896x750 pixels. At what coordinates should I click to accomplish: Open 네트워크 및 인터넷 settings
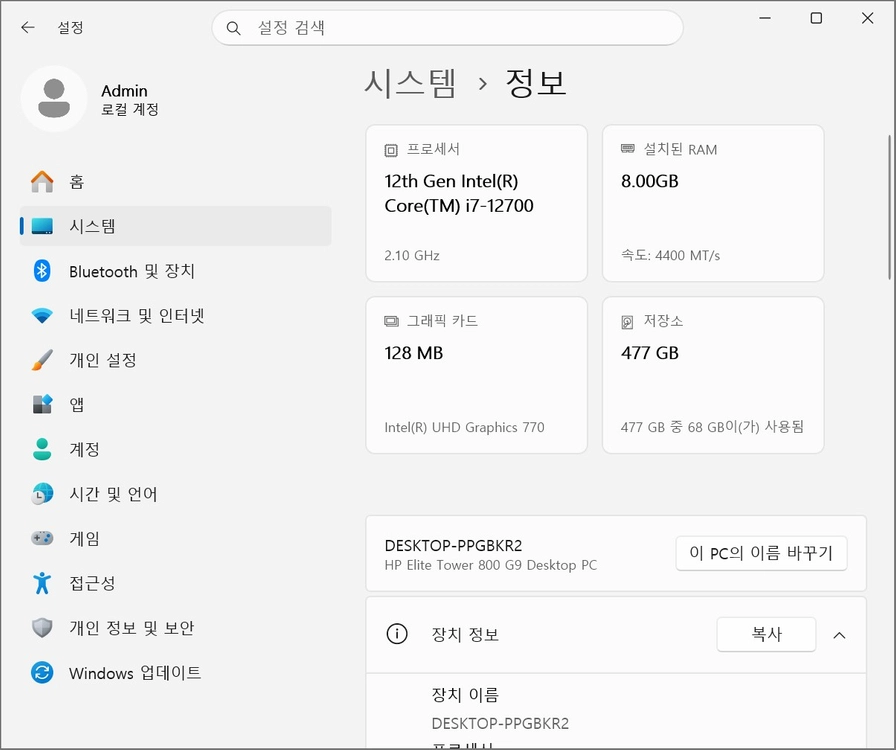tap(175, 315)
